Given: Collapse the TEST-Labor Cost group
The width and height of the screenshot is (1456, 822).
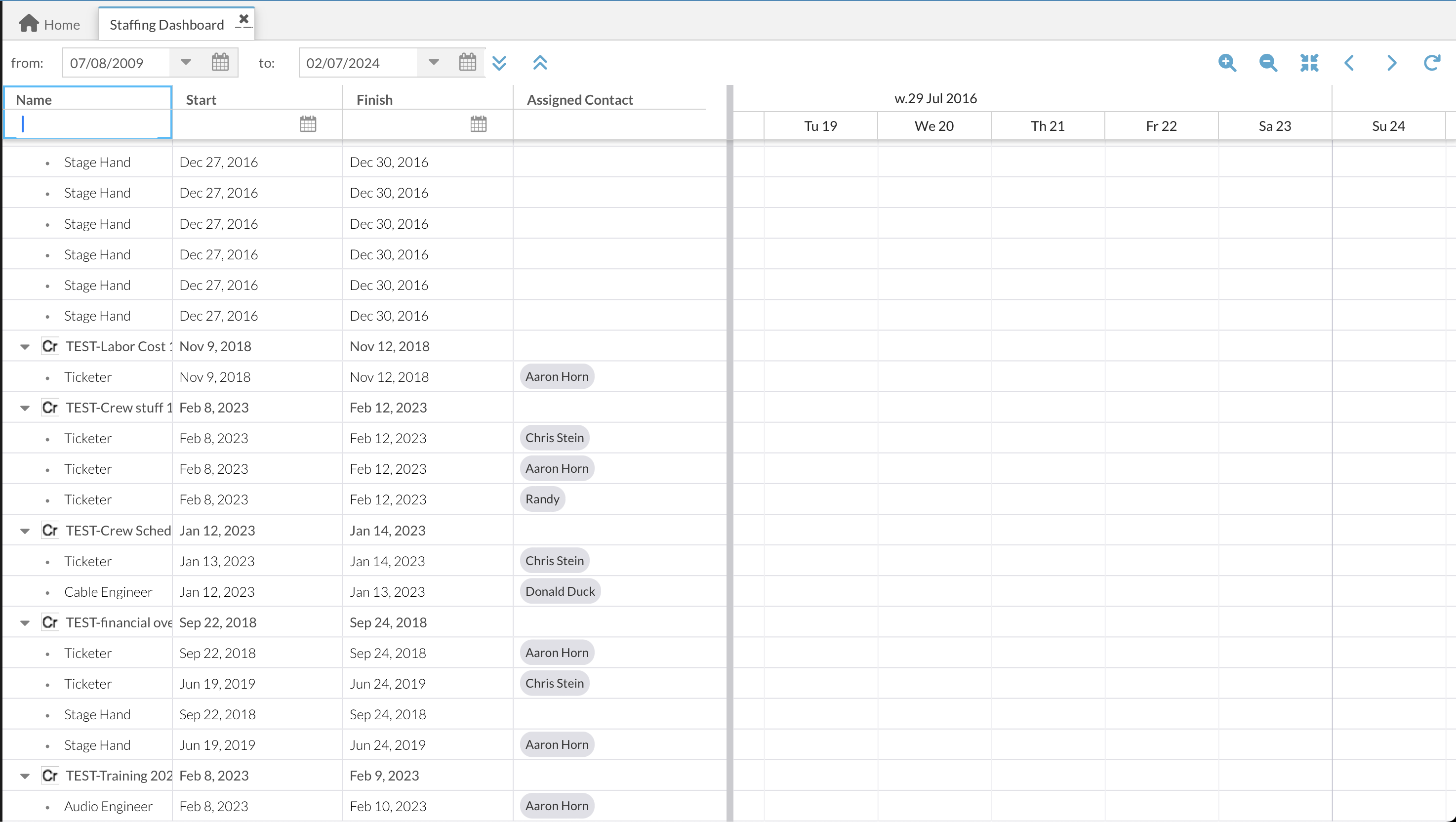Looking at the screenshot, I should coord(25,347).
